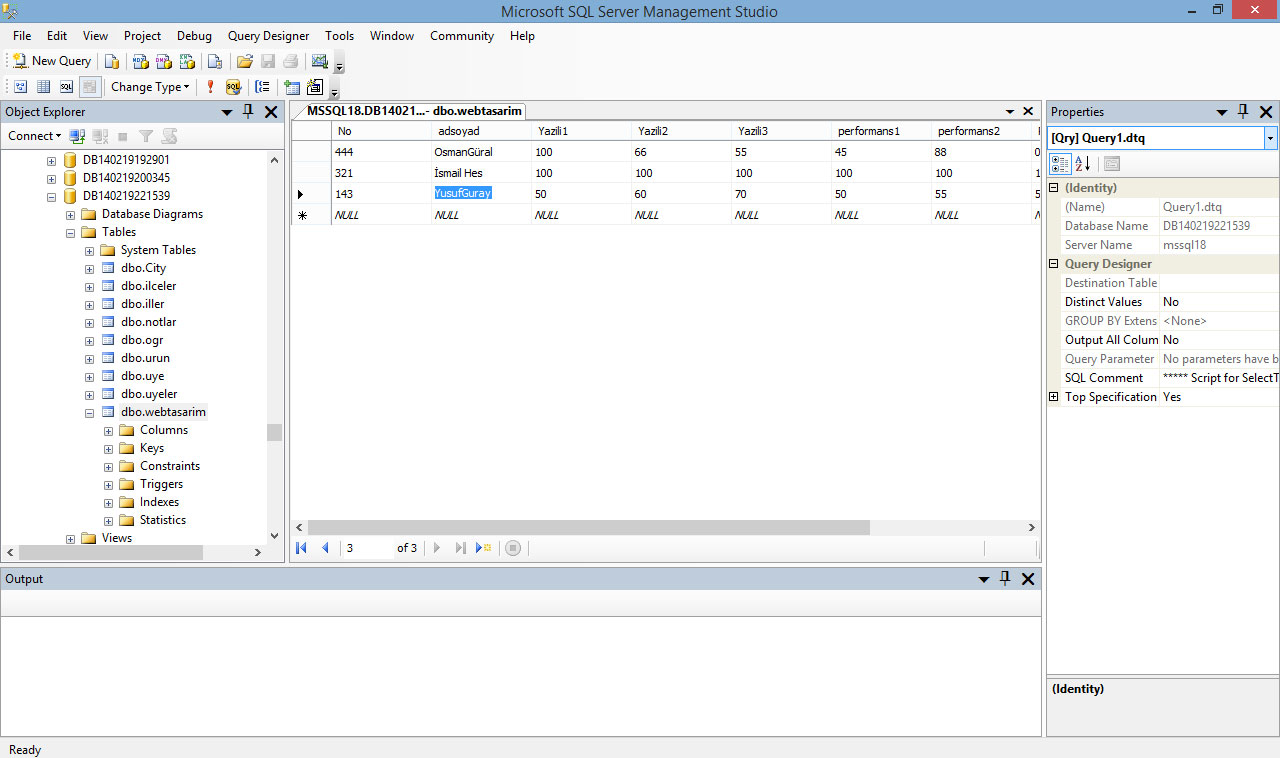Click the performans1 column header

coord(881,131)
